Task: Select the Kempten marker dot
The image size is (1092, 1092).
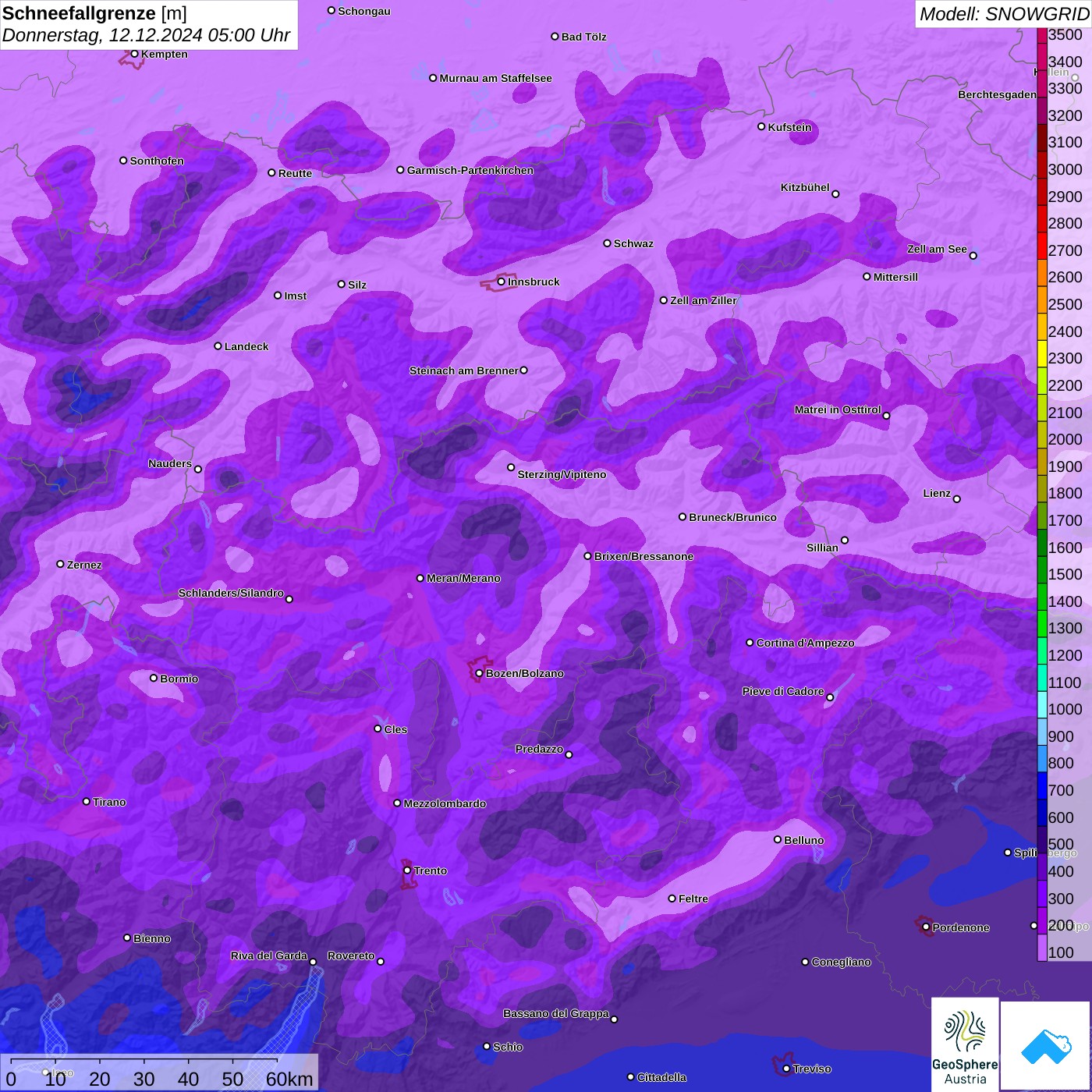Action: click(x=135, y=54)
